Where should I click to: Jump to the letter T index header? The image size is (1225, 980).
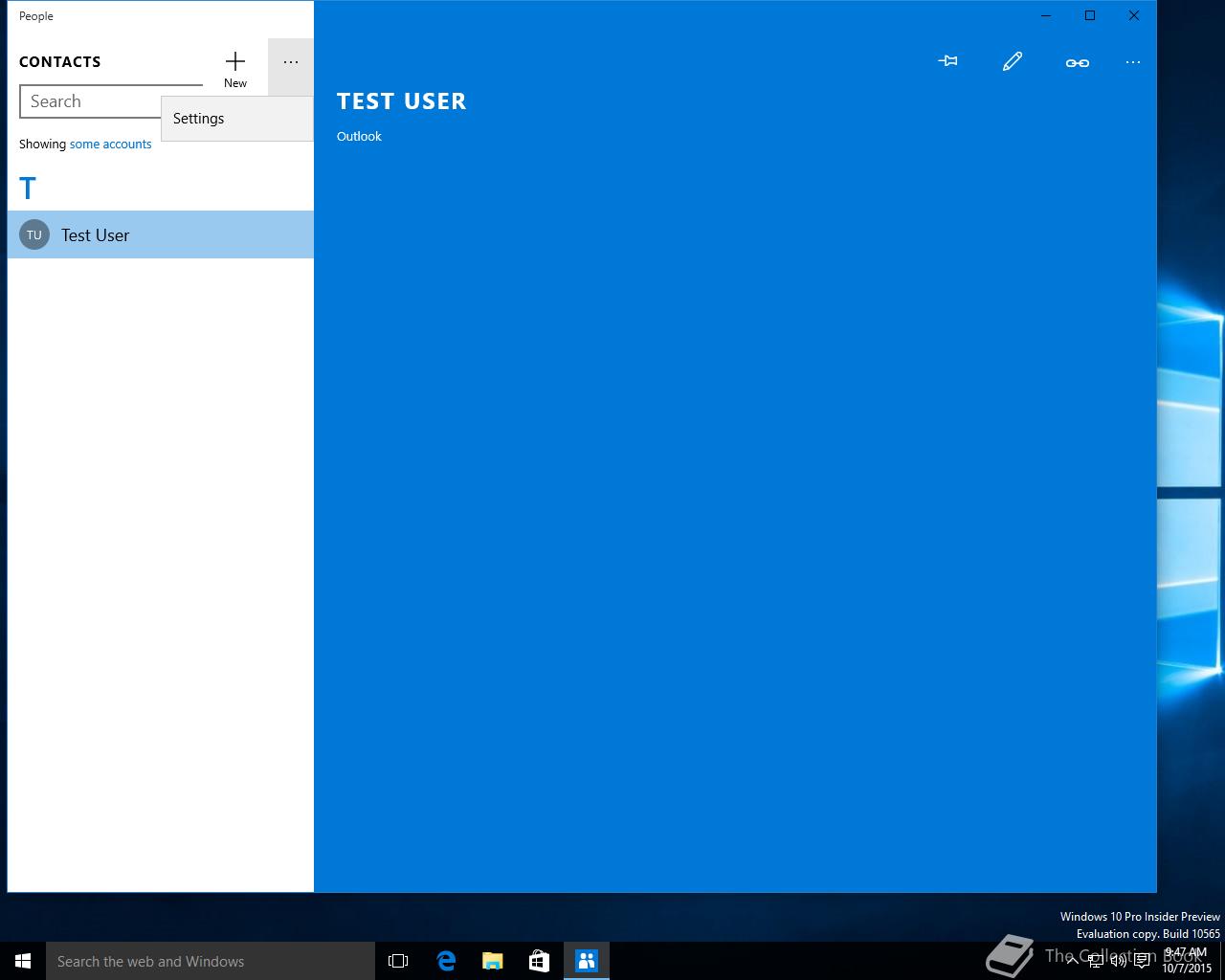coord(28,189)
